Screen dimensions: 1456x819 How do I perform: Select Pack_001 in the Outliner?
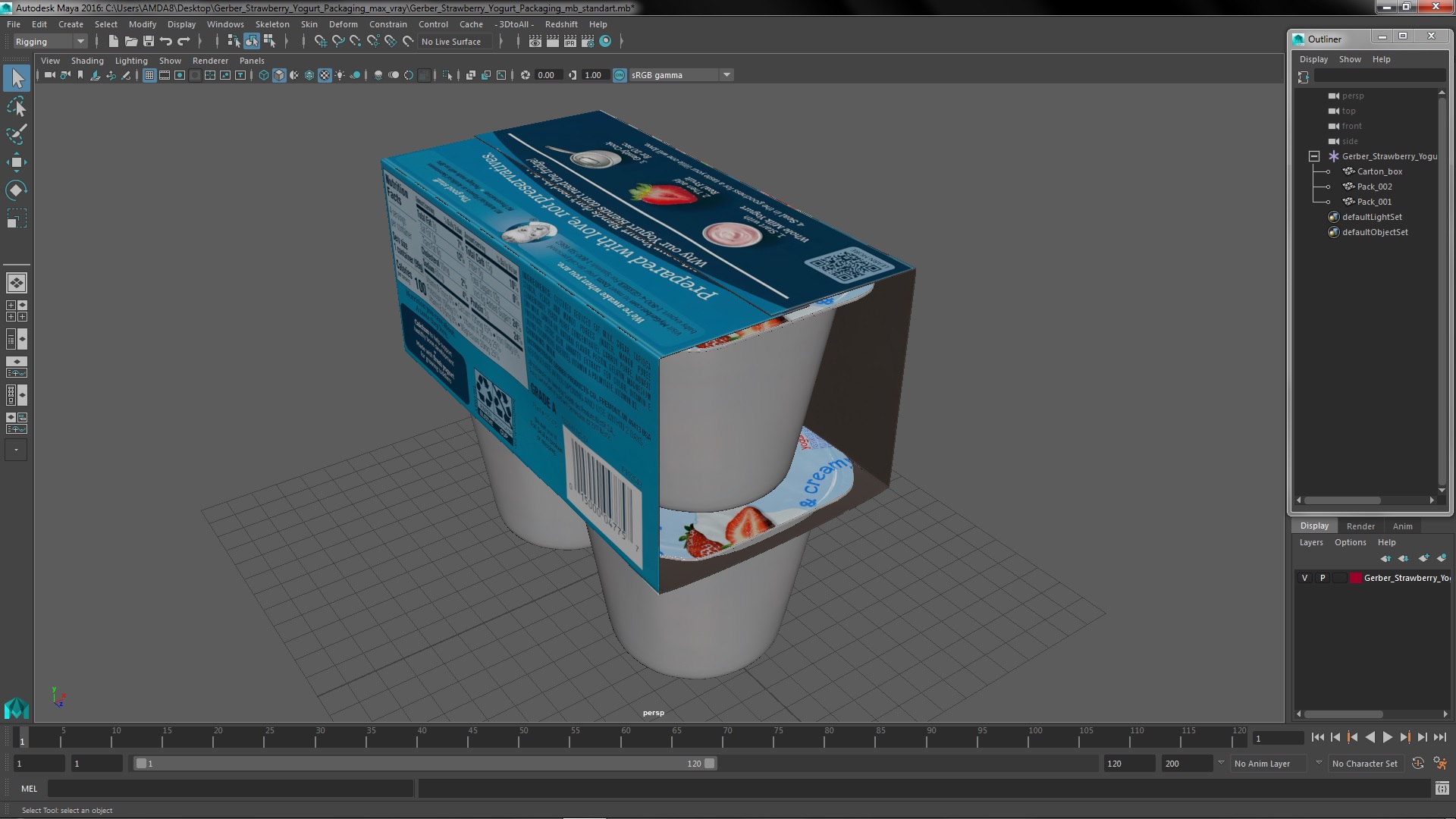tap(1374, 202)
